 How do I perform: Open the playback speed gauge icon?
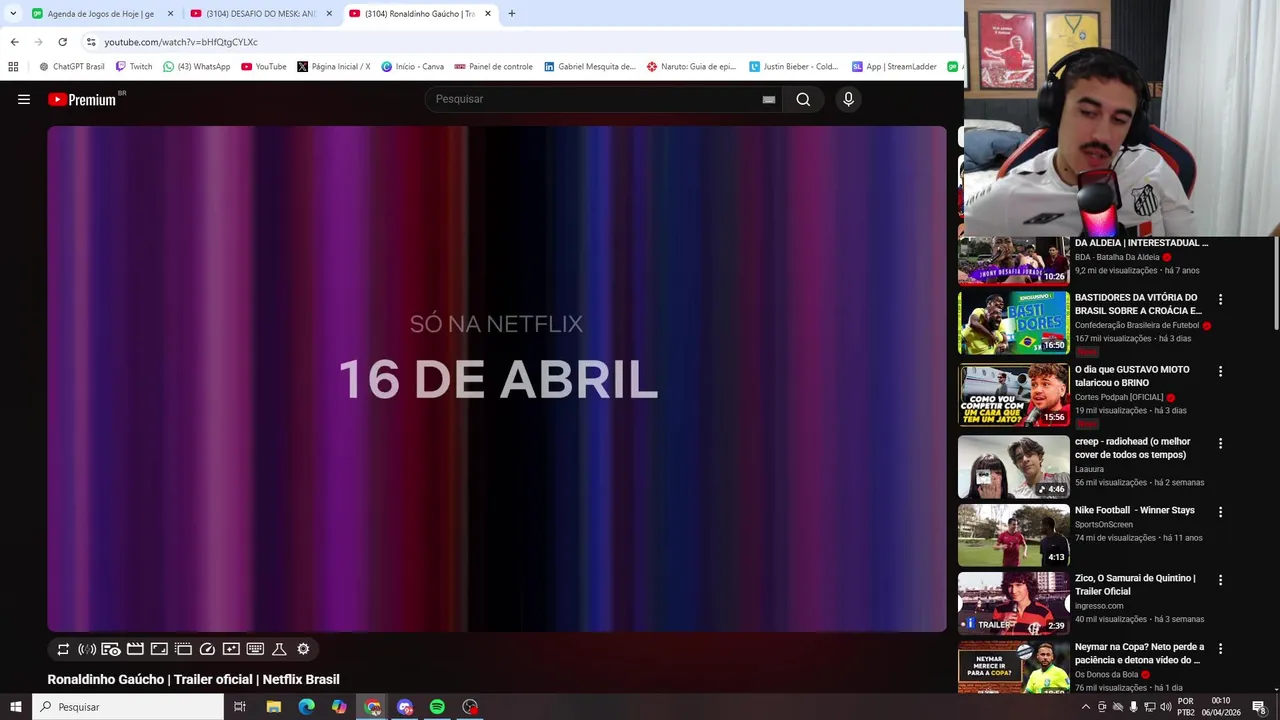(207, 649)
